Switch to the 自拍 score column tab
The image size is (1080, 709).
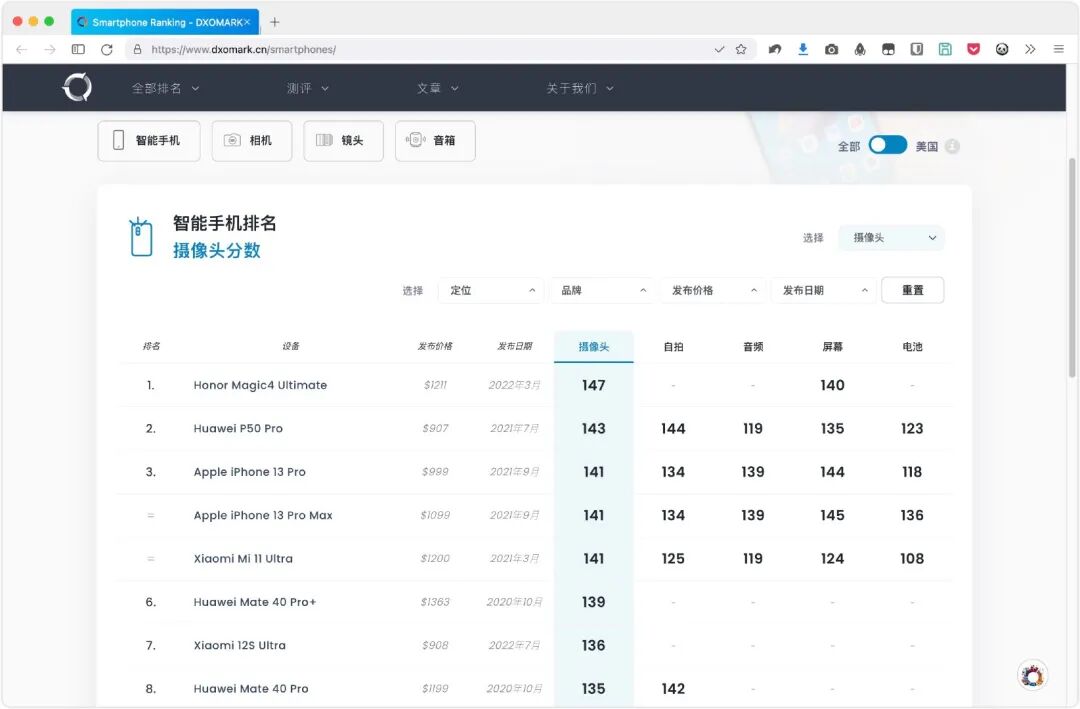(673, 347)
